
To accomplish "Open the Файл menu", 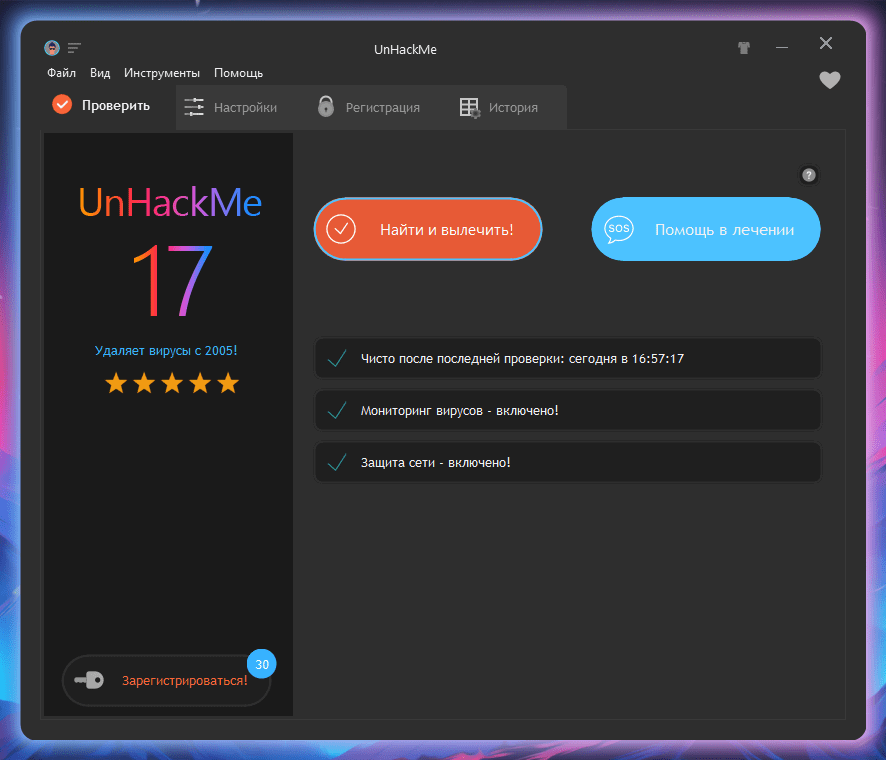I will [61, 73].
